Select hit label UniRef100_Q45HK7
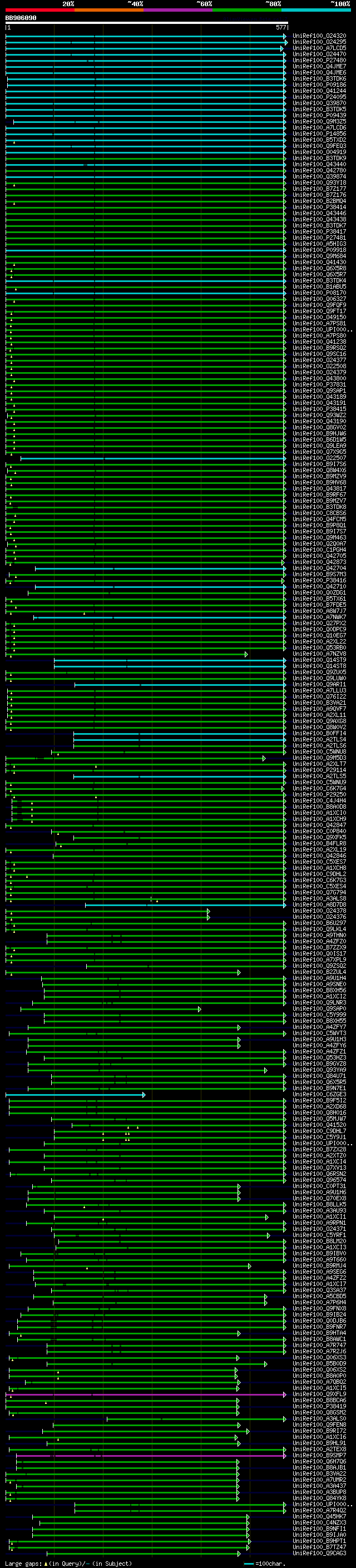 pyautogui.click(x=319, y=1516)
